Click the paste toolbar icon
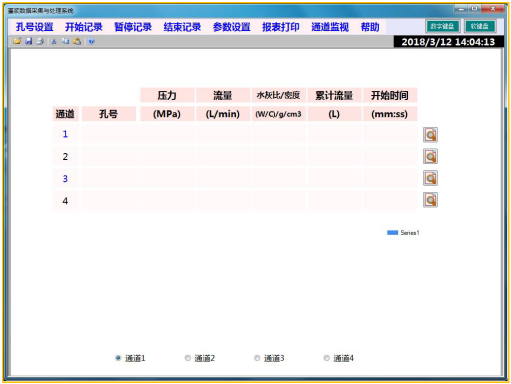 [77, 41]
